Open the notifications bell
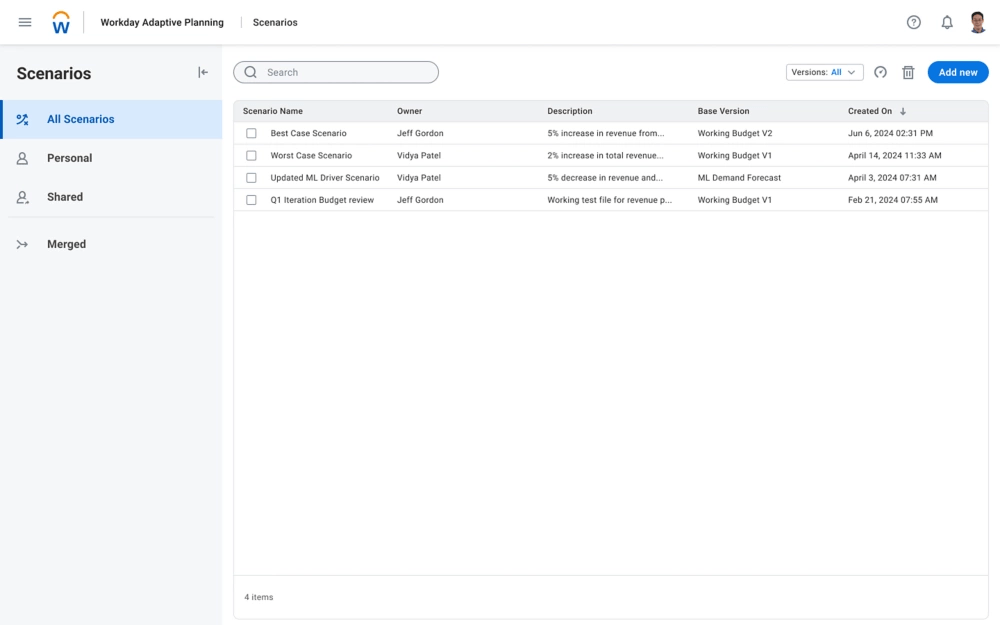Screen dimensions: 1000x625 [x=946, y=22]
